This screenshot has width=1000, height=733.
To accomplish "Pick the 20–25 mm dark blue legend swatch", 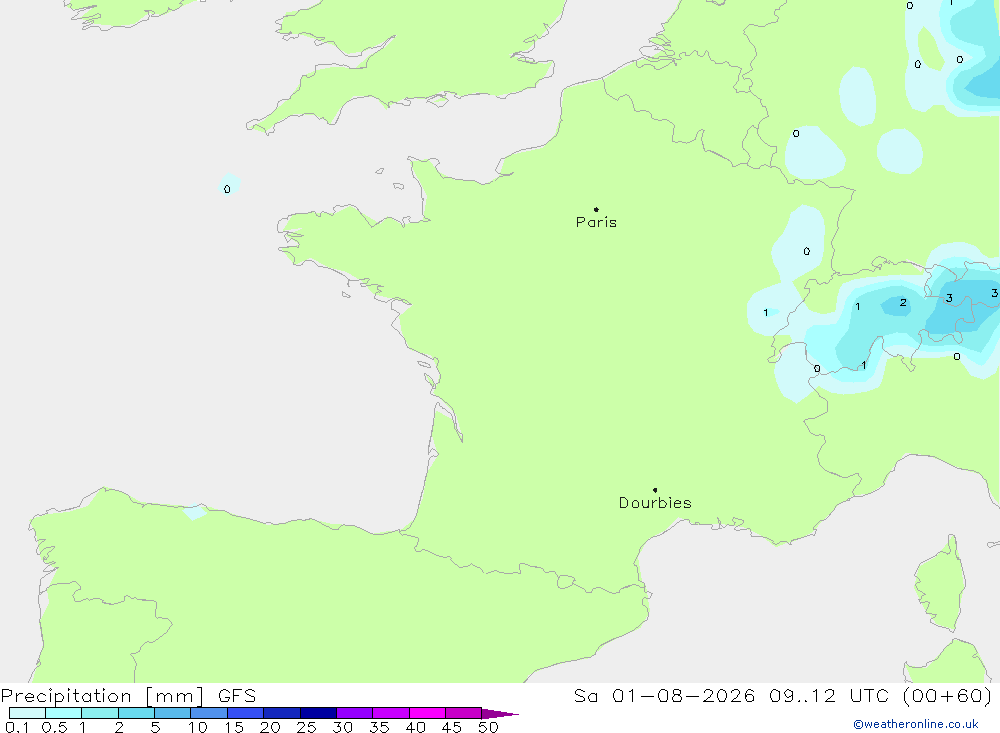I will click(x=282, y=713).
